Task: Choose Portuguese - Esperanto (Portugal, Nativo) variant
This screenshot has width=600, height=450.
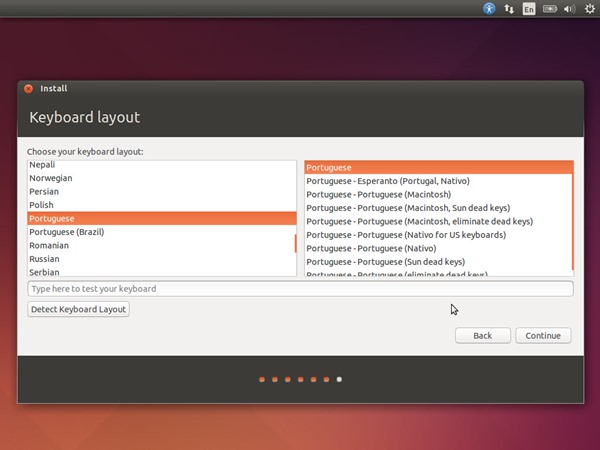Action: coord(438,181)
